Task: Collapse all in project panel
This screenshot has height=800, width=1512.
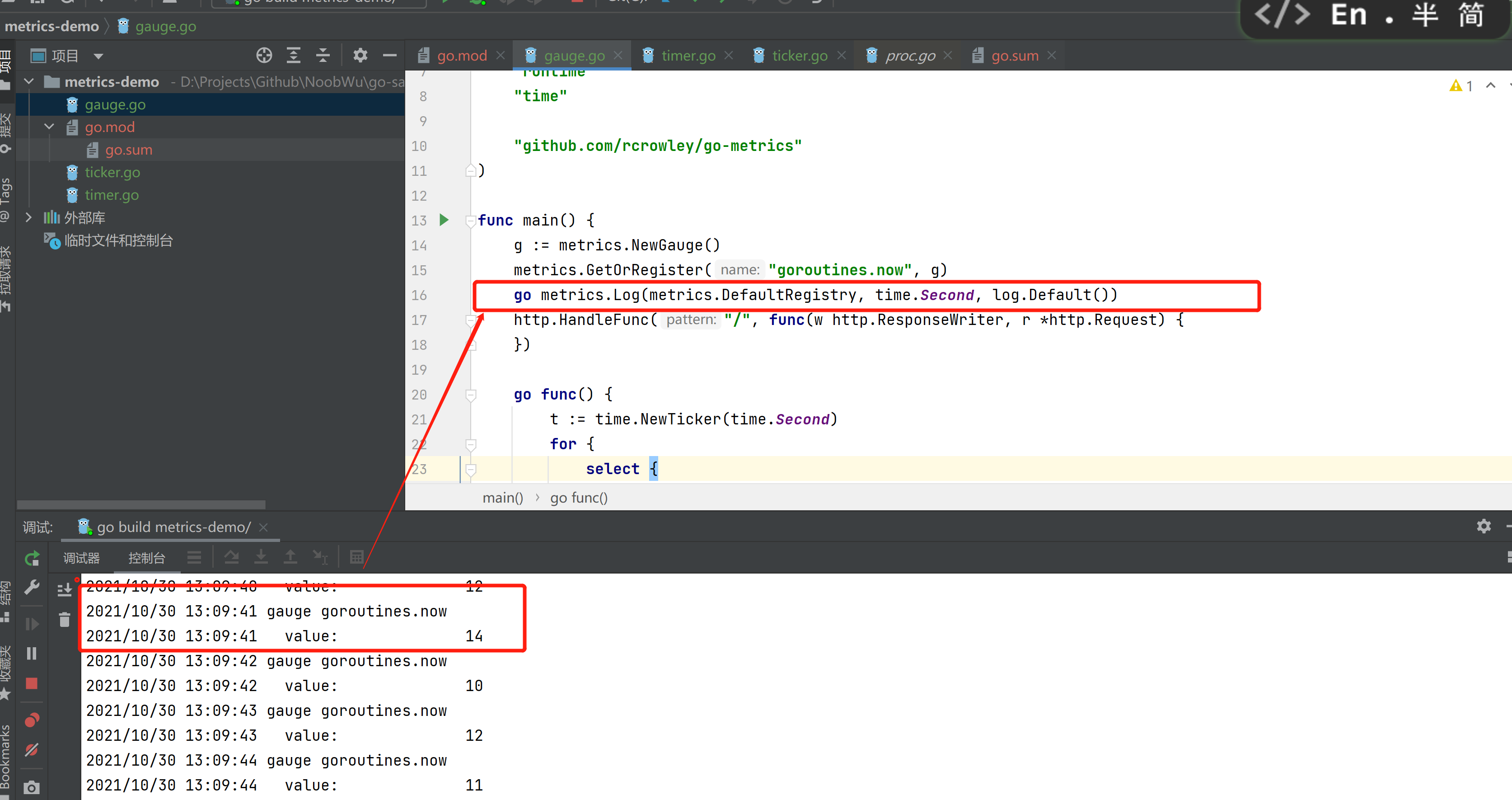Action: pyautogui.click(x=323, y=56)
